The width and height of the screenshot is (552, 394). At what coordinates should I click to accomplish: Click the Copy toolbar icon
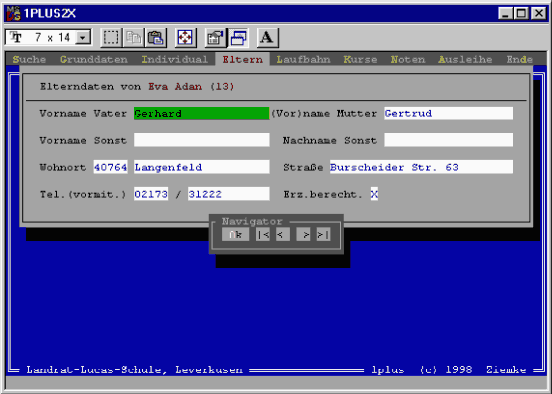click(133, 37)
